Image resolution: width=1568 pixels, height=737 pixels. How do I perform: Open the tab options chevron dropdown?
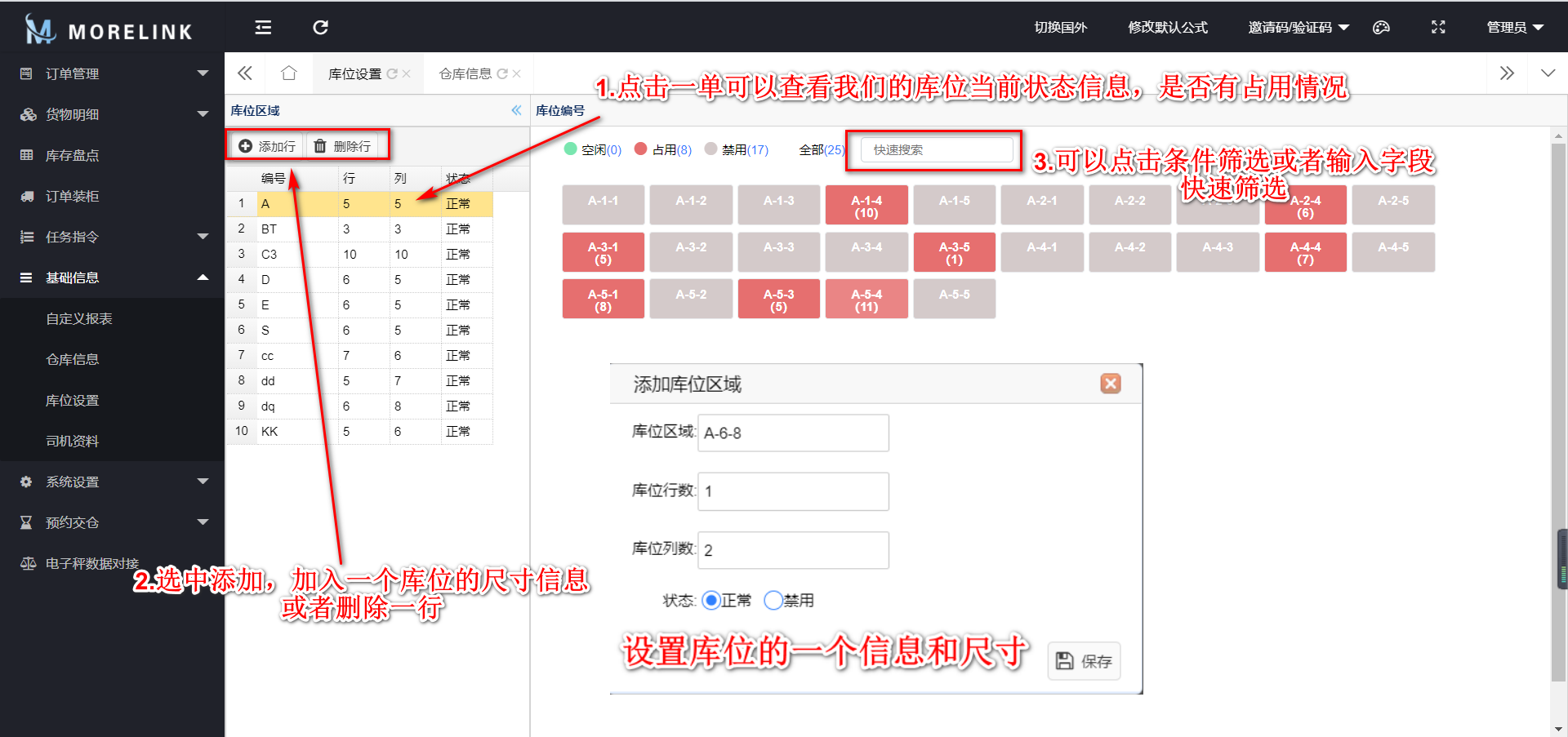[1548, 73]
